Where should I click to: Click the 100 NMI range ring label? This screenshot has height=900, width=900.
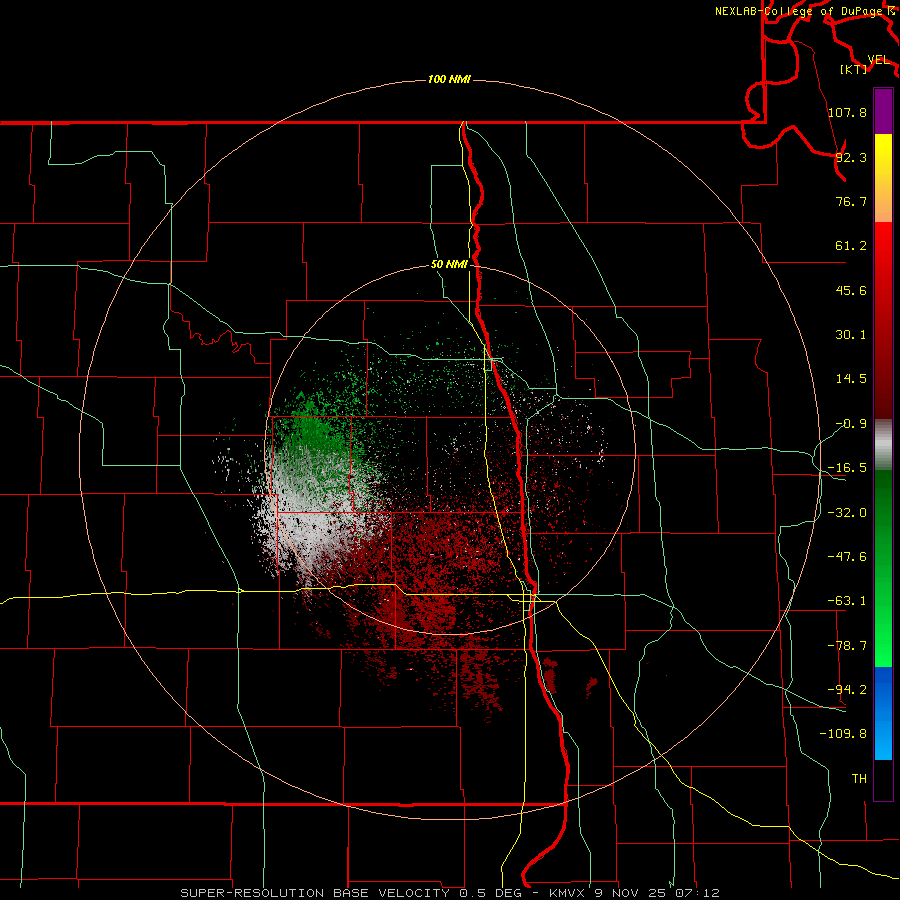(x=449, y=79)
